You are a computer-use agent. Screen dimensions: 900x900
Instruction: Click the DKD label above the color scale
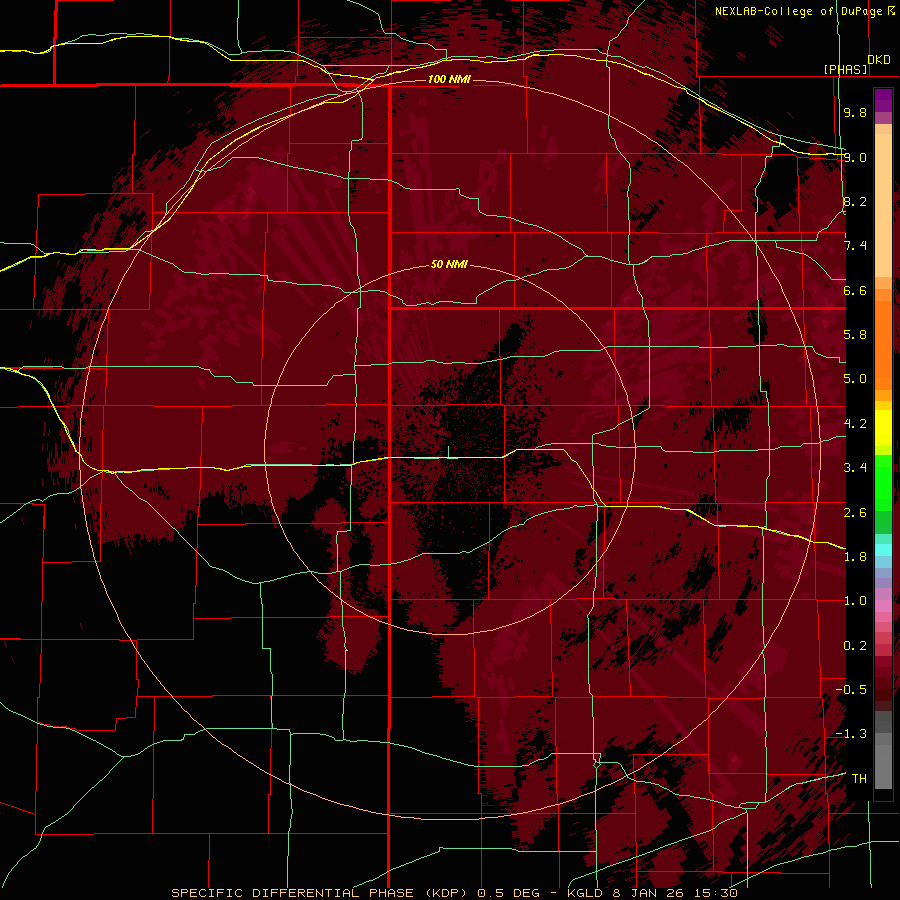879,59
